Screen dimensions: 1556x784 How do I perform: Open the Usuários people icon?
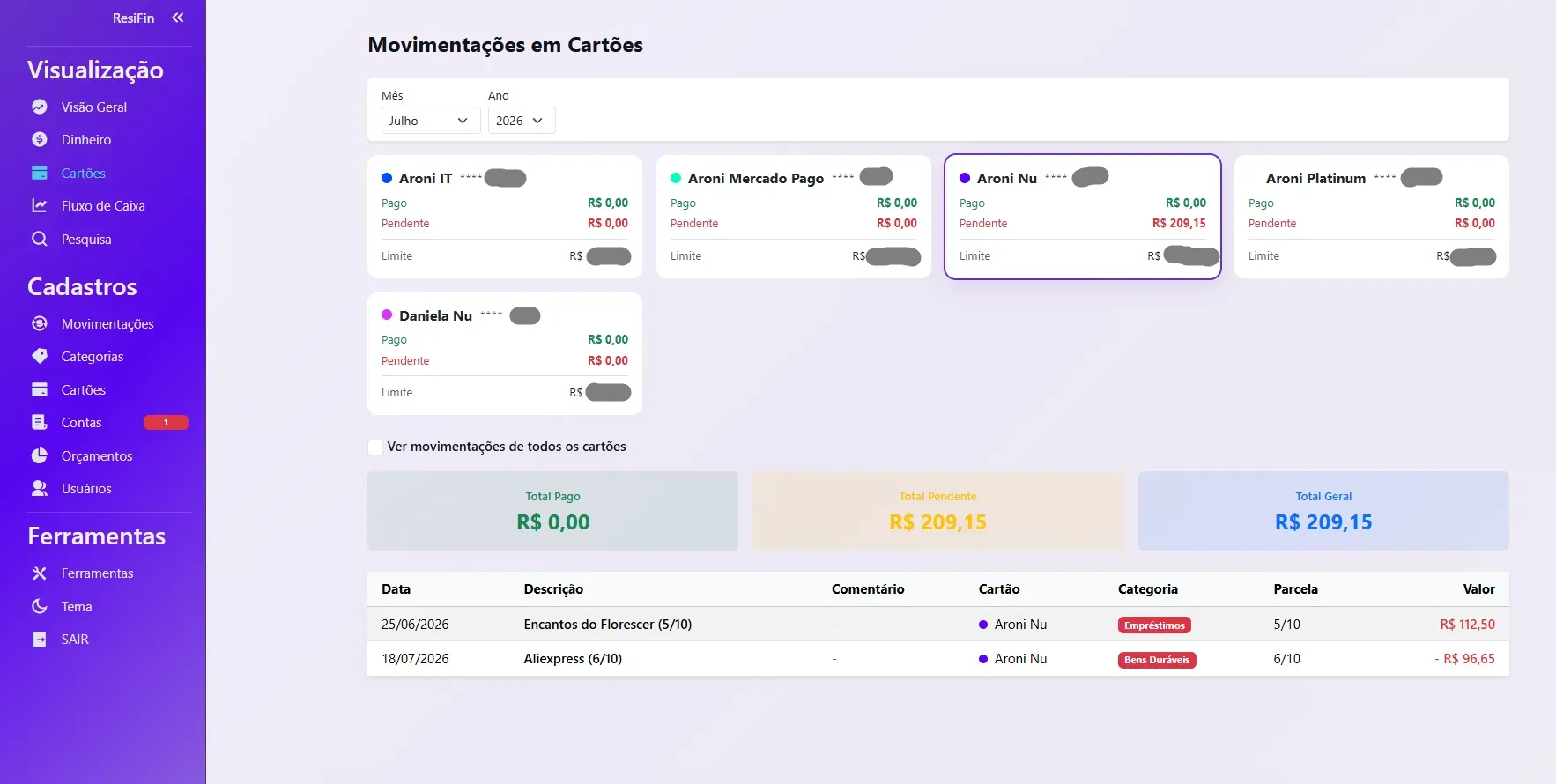[40, 488]
